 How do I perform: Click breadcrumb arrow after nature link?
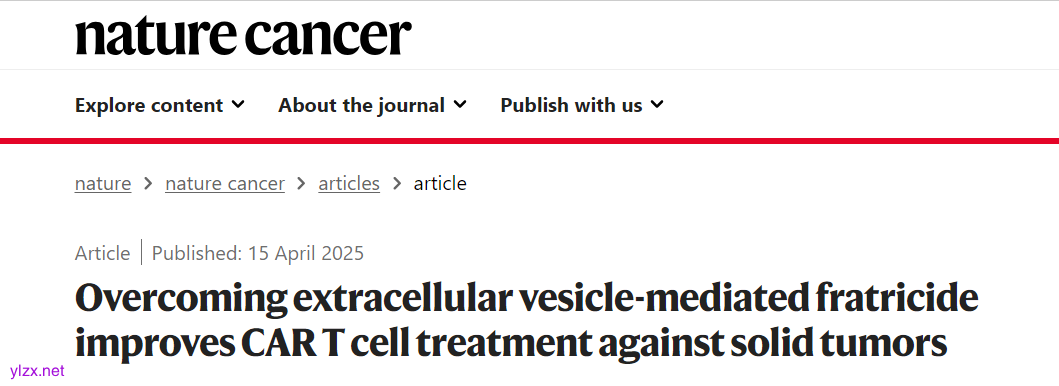coord(148,184)
